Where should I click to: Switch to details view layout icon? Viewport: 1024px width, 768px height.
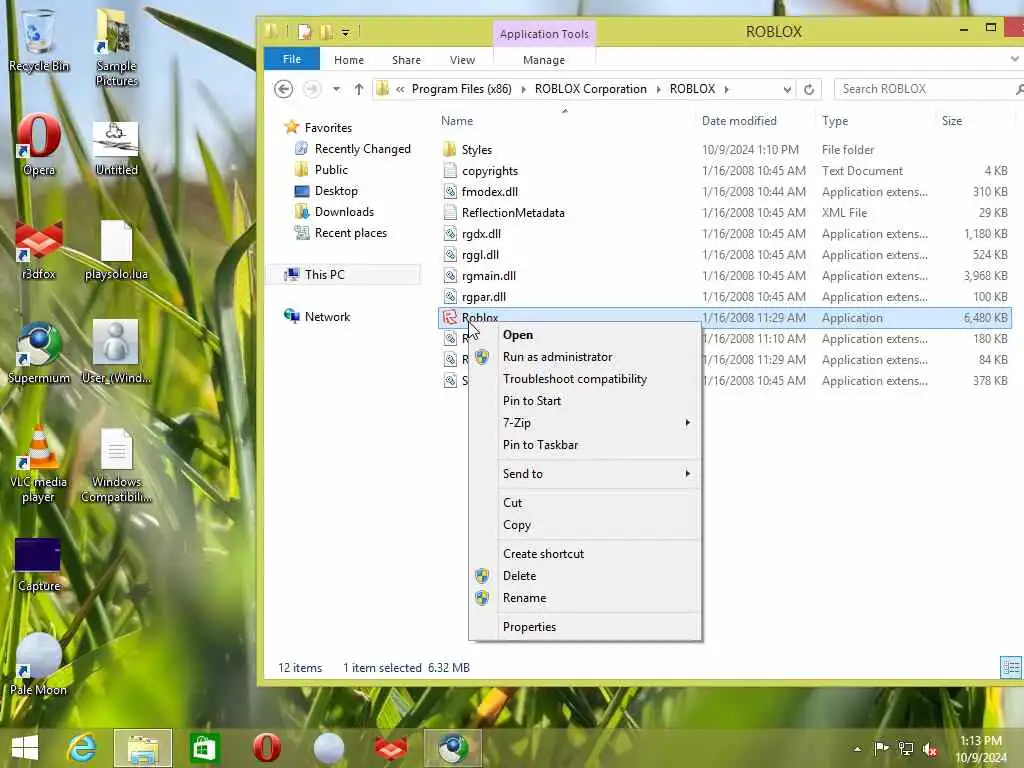click(1010, 667)
